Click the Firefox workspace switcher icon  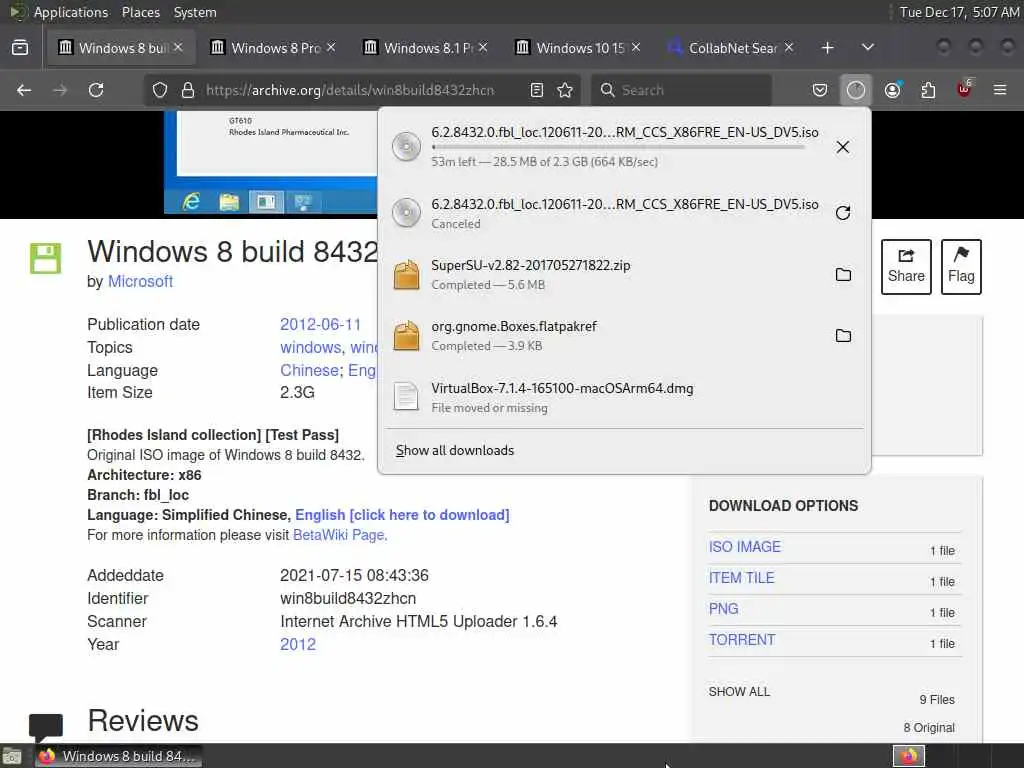[x=909, y=756]
